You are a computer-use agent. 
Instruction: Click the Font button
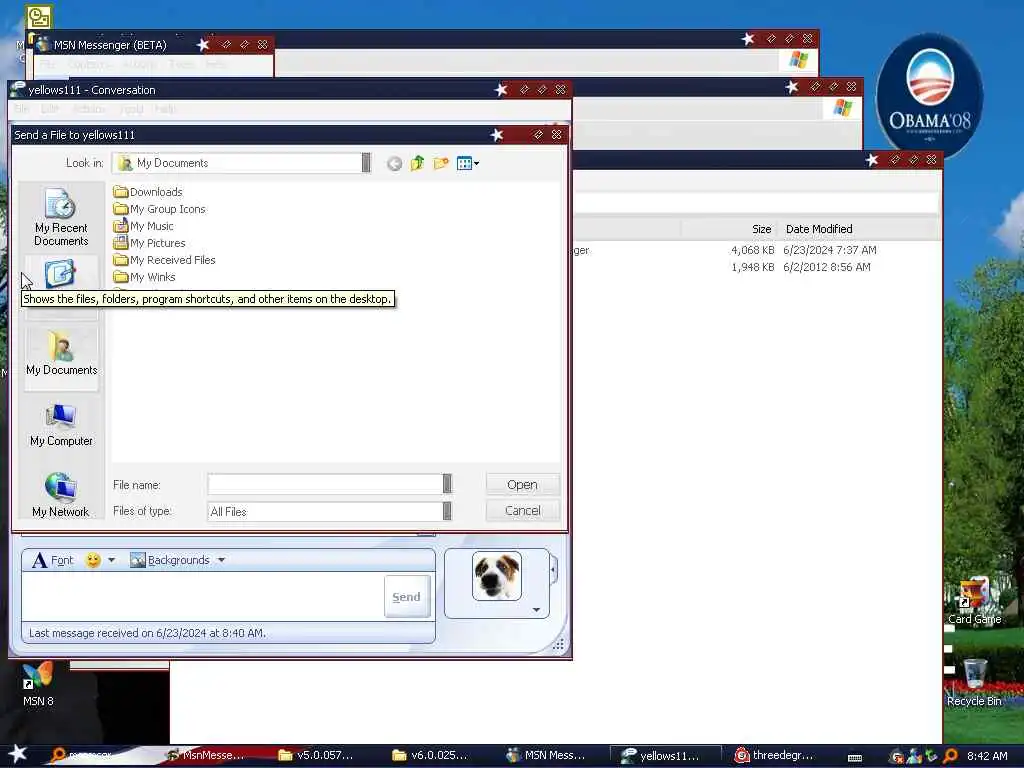pyautogui.click(x=53, y=560)
